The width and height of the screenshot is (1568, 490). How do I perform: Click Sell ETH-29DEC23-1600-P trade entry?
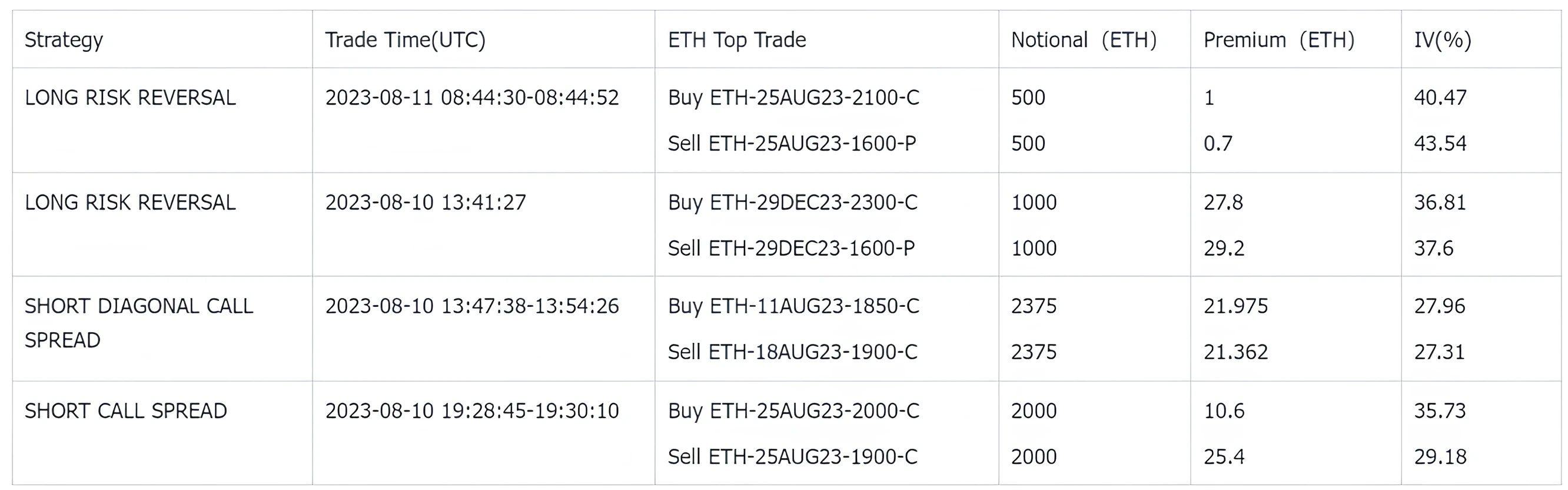[x=791, y=249]
